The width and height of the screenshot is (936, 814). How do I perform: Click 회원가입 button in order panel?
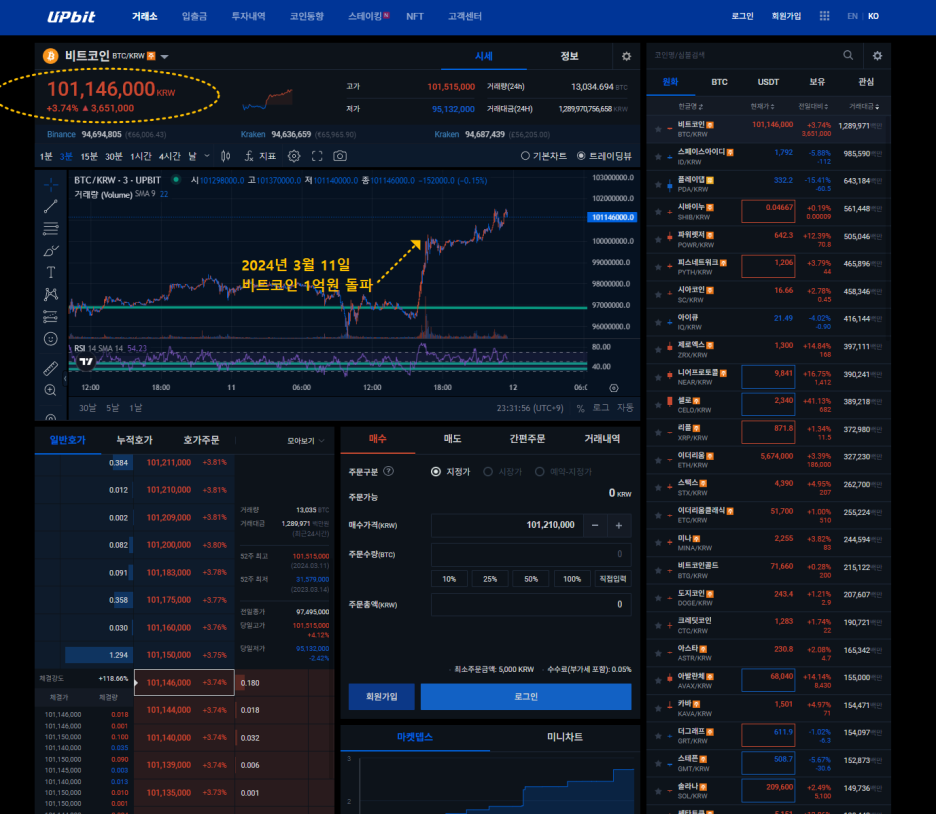381,696
